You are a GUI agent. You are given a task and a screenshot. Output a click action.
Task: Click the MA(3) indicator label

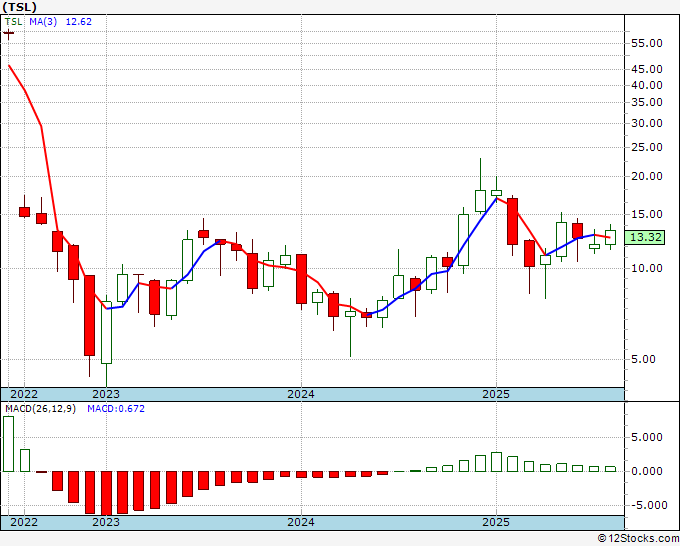point(43,22)
